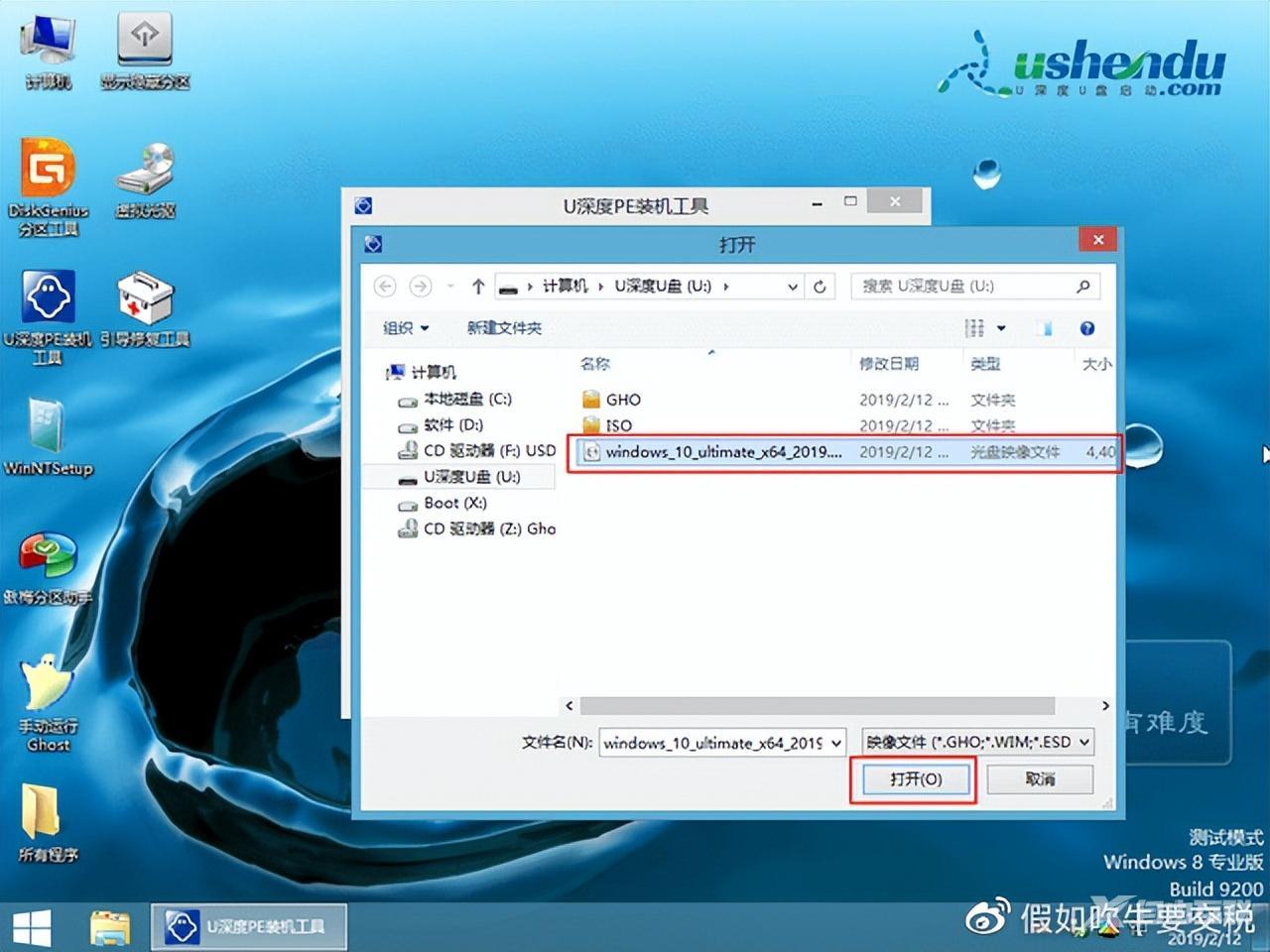Image resolution: width=1270 pixels, height=952 pixels.
Task: Minimize the U深度PE装机工具 window
Action: (817, 203)
